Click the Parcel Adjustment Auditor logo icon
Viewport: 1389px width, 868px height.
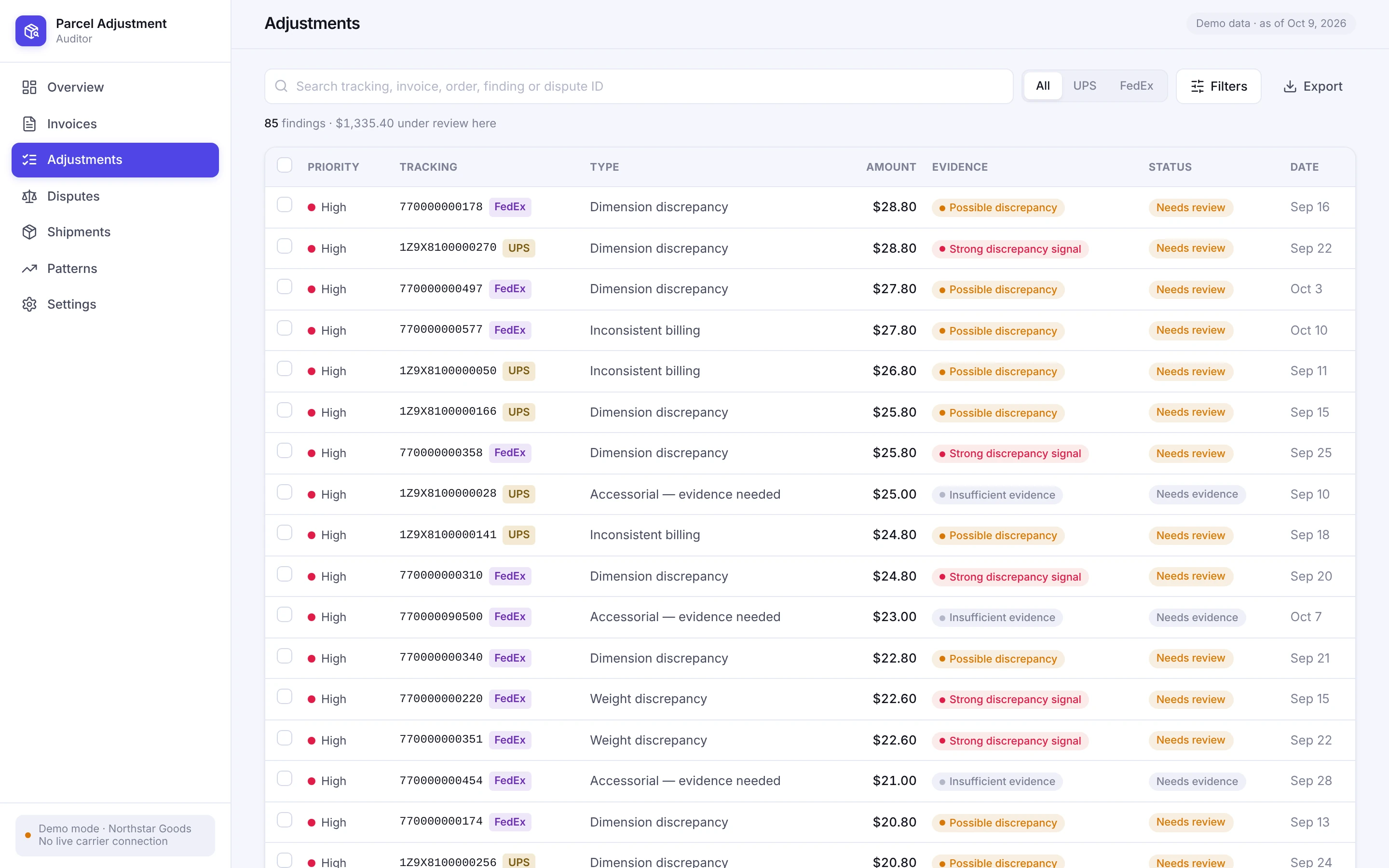(x=31, y=31)
